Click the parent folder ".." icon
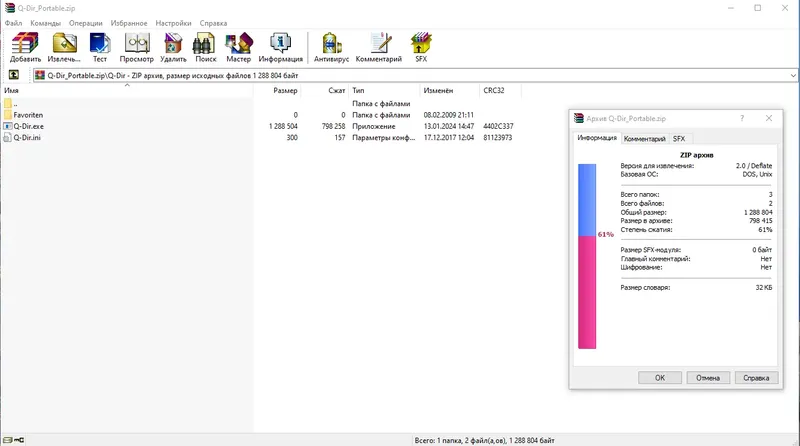Screen dimensions: 800x446 (x=8, y=104)
